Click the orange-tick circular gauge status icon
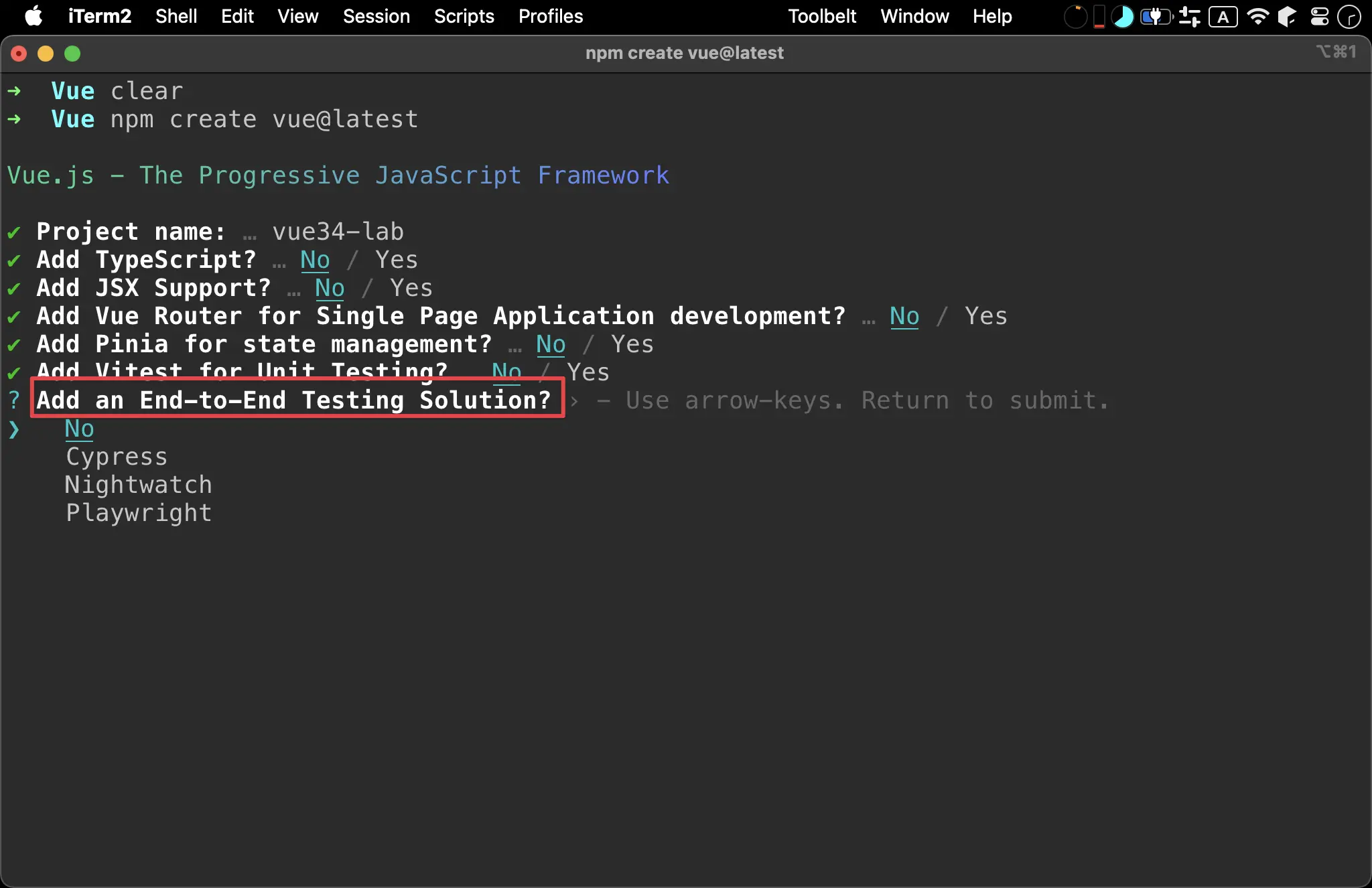The height and width of the screenshot is (888, 1372). coord(1075,17)
